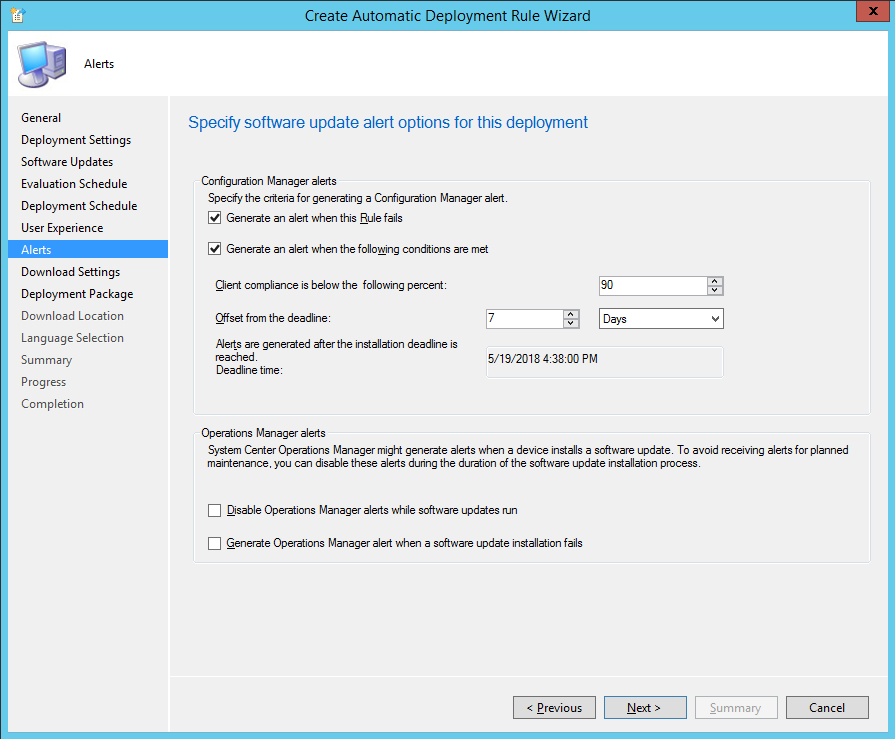
Task: Select Download Settings in the sidebar
Action: (70, 272)
